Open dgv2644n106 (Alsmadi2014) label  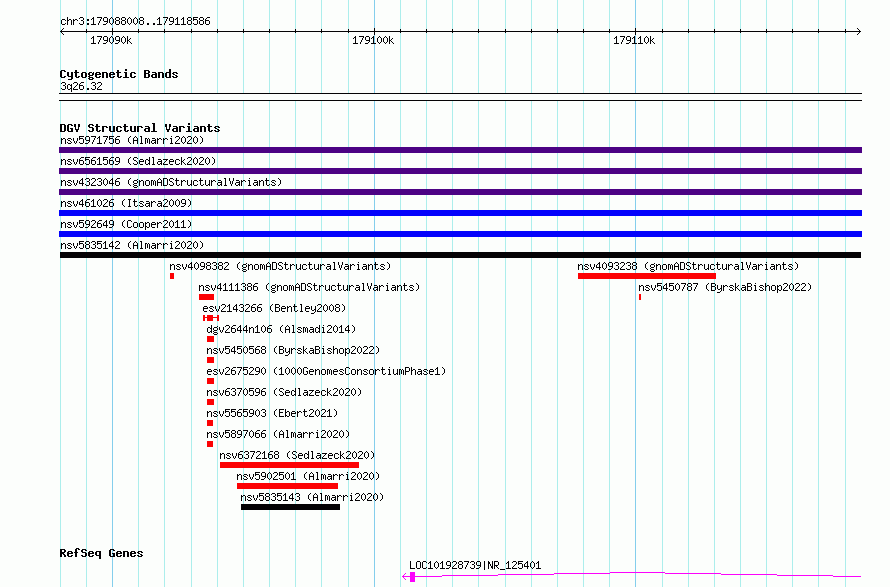[281, 329]
